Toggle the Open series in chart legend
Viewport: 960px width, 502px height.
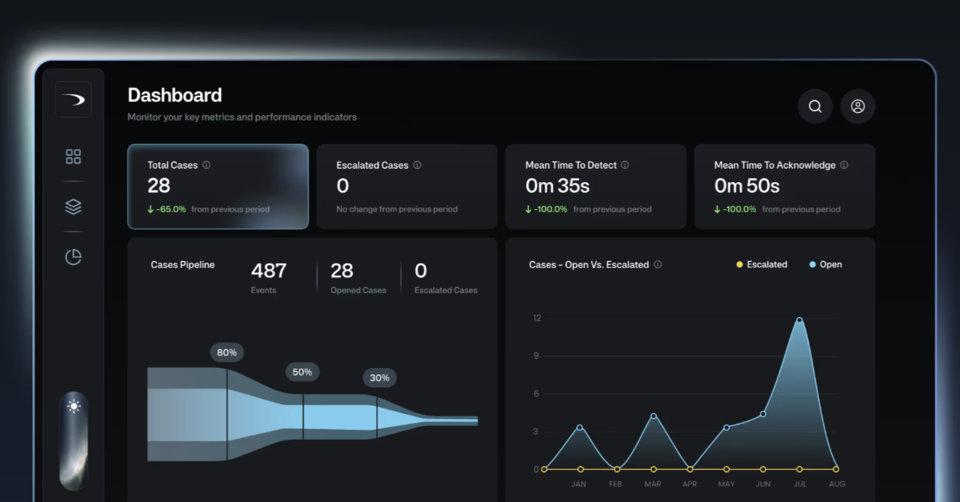pos(826,265)
